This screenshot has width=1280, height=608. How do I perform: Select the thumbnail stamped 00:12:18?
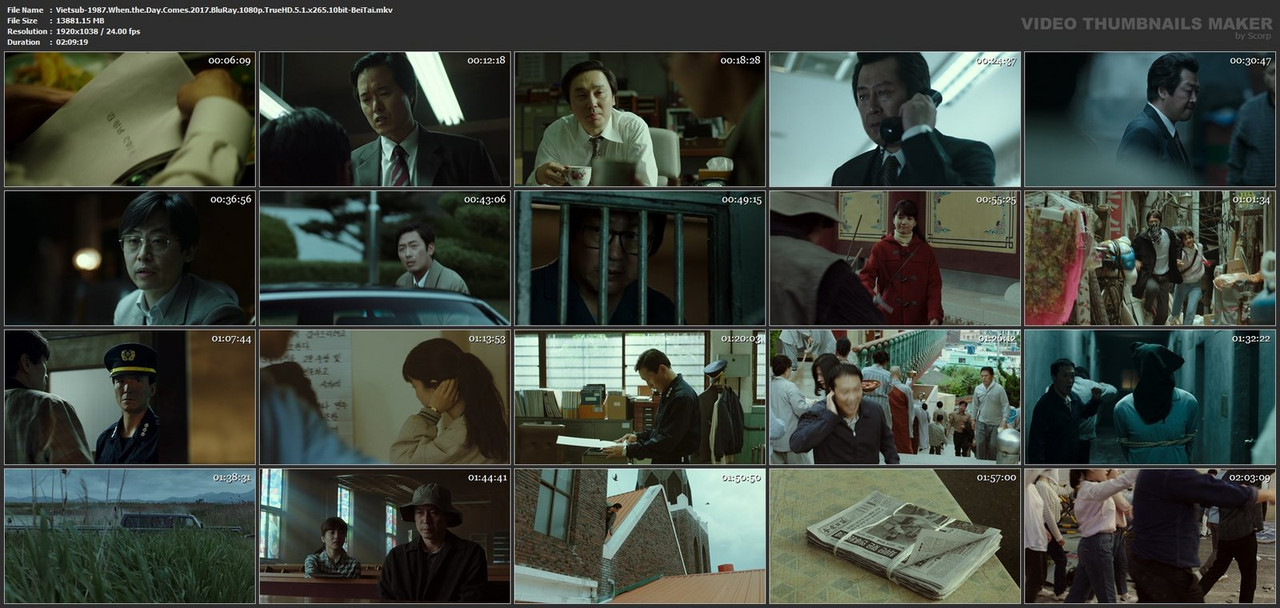click(384, 120)
